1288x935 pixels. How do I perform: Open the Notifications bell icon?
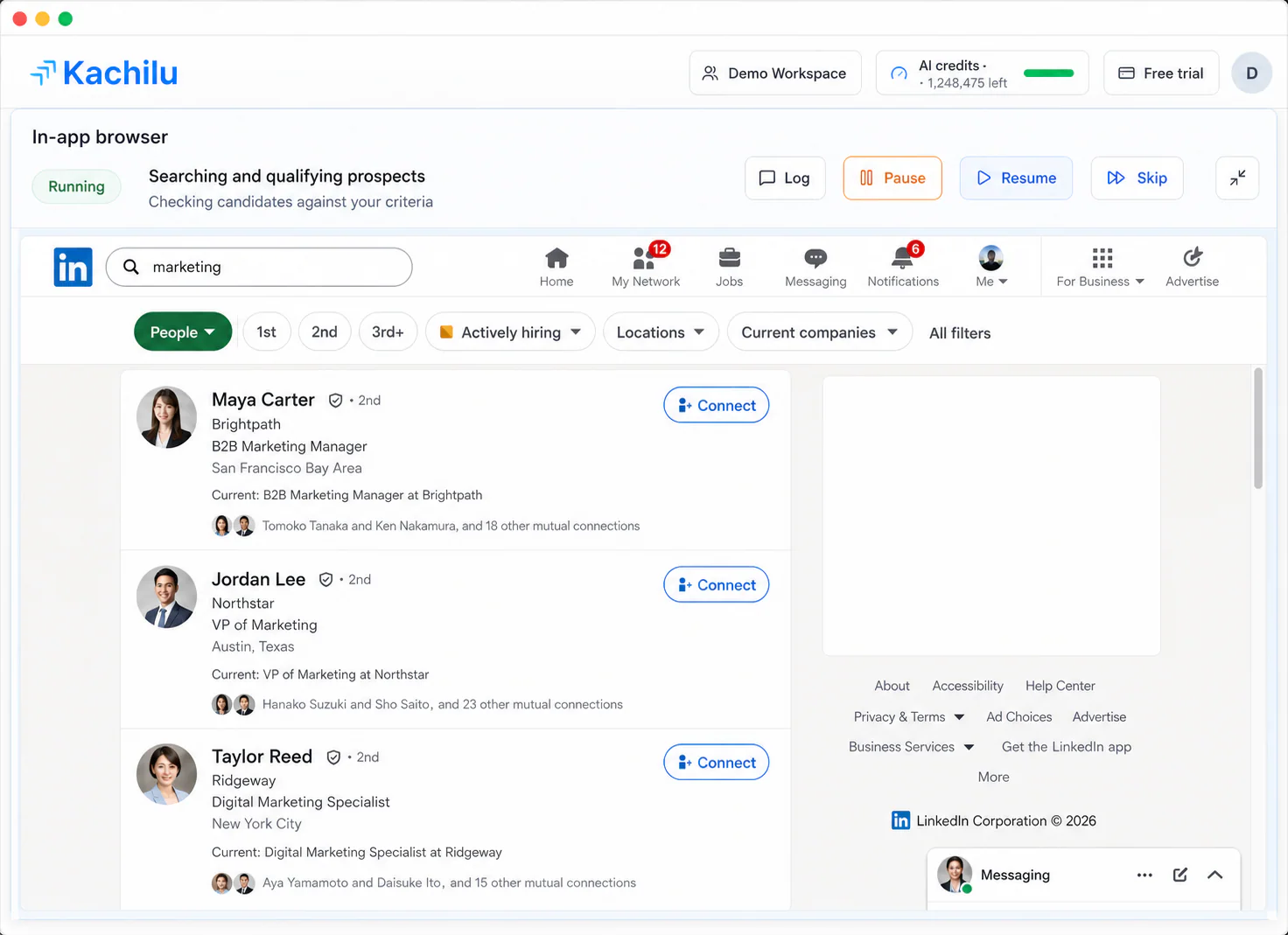[902, 258]
